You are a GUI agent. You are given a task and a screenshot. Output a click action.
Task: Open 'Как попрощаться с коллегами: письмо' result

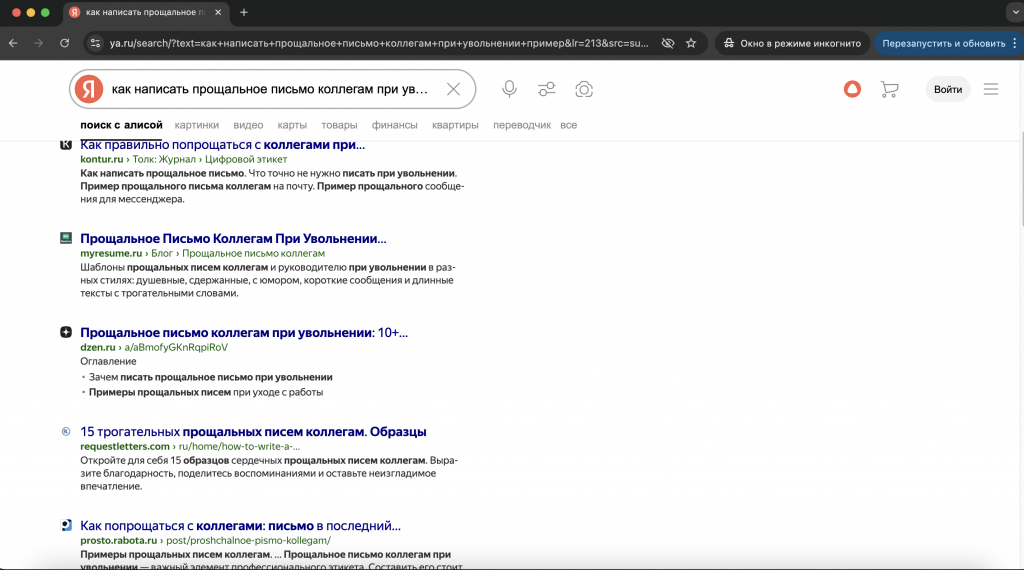point(240,526)
